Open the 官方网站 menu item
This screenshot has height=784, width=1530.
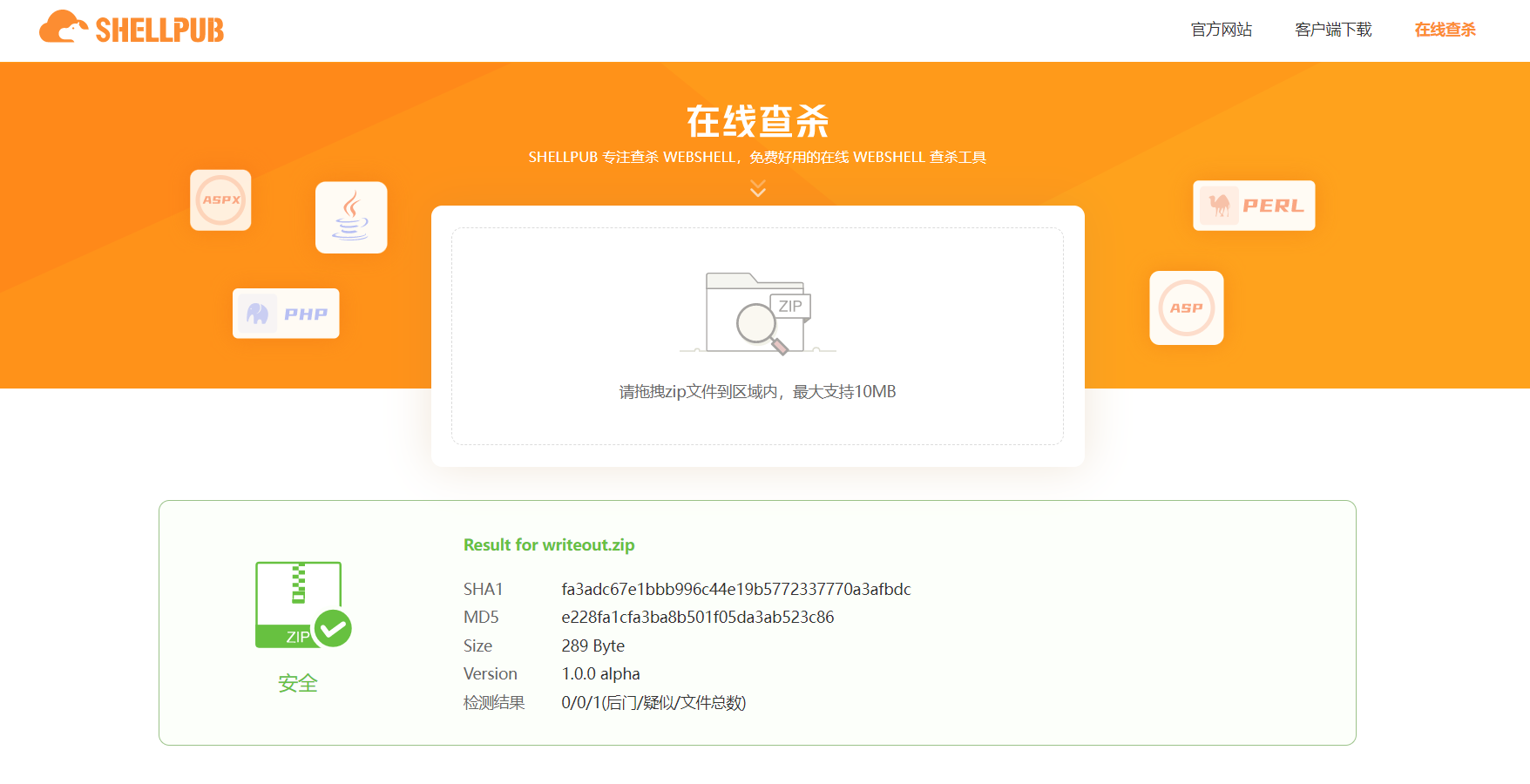(x=1221, y=29)
